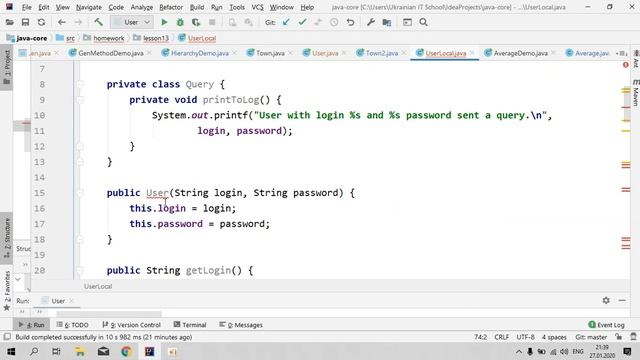
Task: Collapse getLogin method fold on line 20
Action: (x=80, y=271)
